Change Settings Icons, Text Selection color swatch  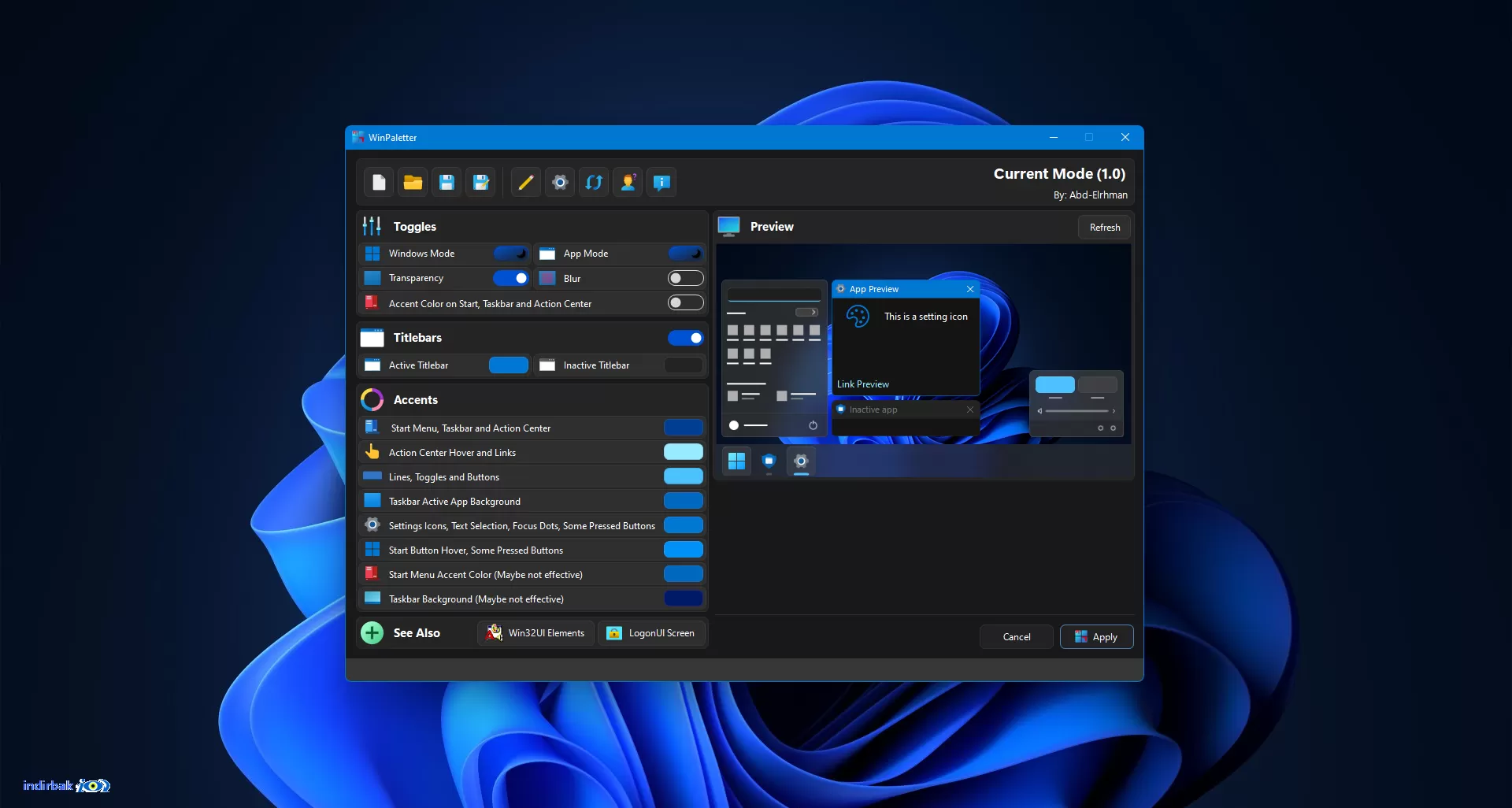pos(684,525)
